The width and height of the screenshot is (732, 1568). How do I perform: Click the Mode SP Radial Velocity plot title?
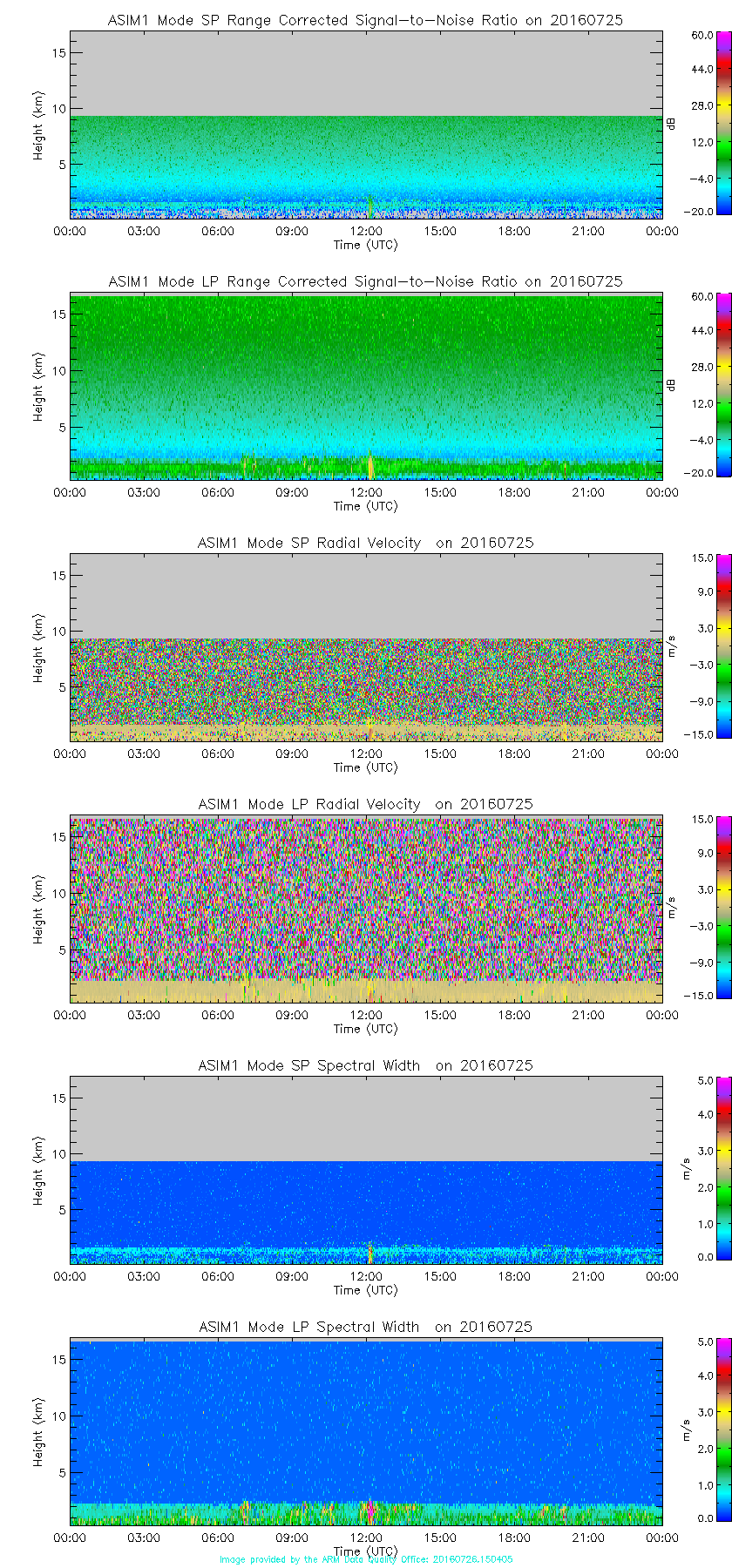365,543
